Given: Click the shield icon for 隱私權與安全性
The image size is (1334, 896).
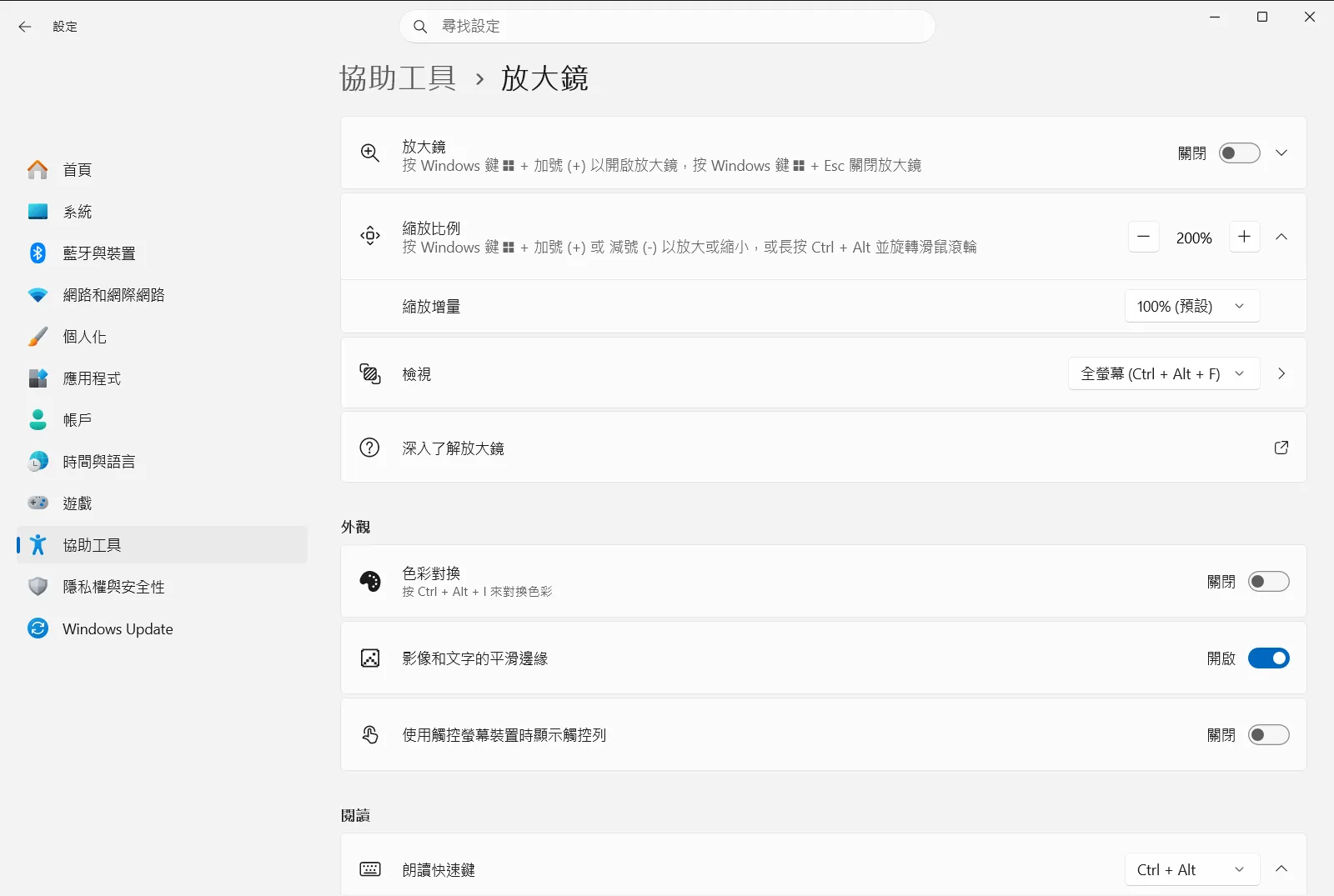Looking at the screenshot, I should (38, 587).
